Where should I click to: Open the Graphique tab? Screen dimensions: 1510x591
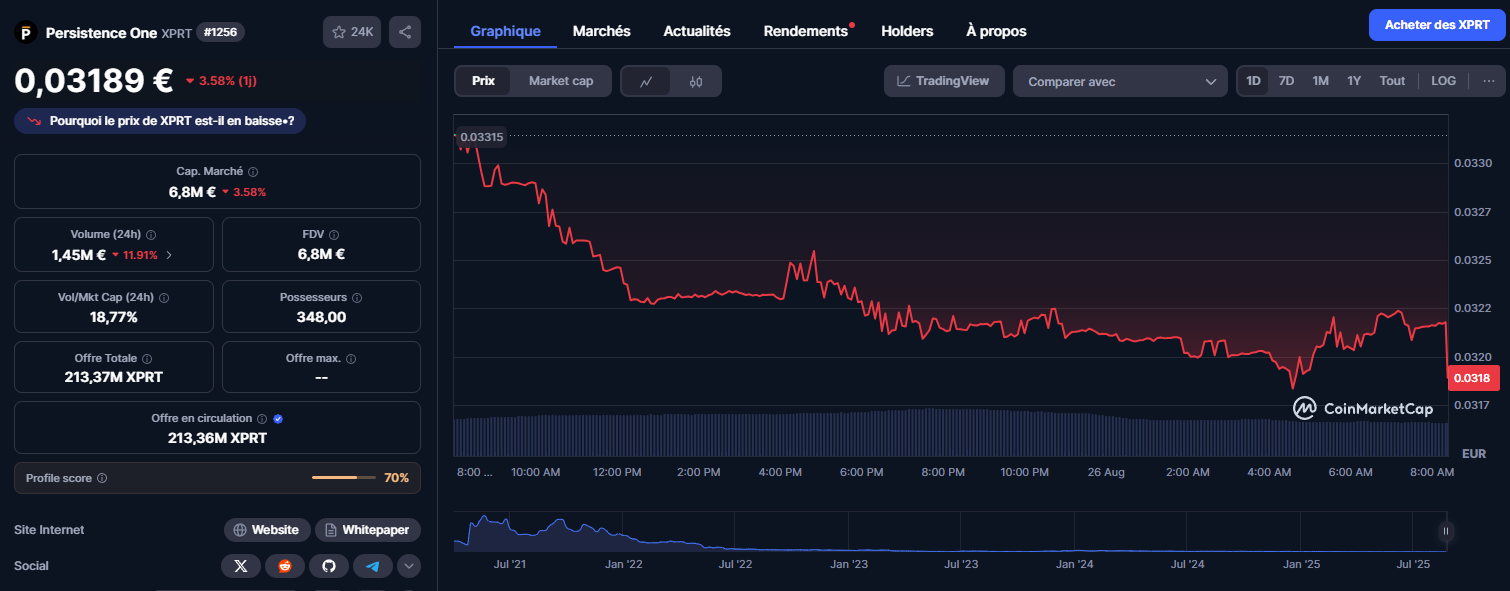[505, 31]
